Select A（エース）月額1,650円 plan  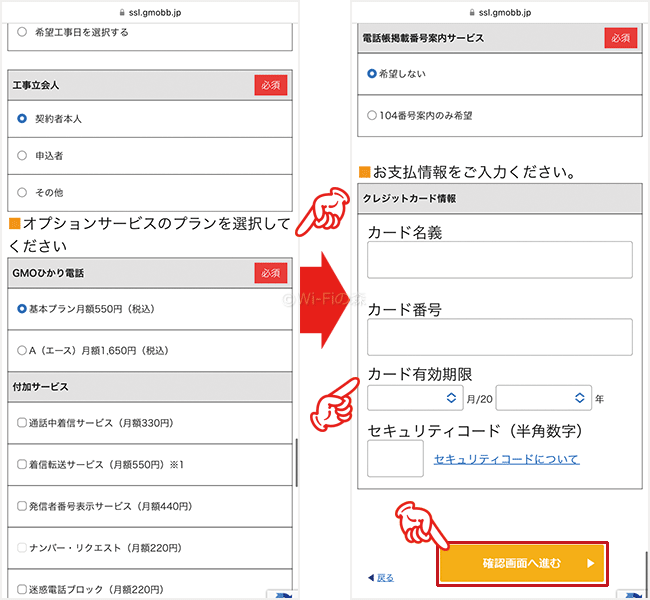[x=22, y=351]
